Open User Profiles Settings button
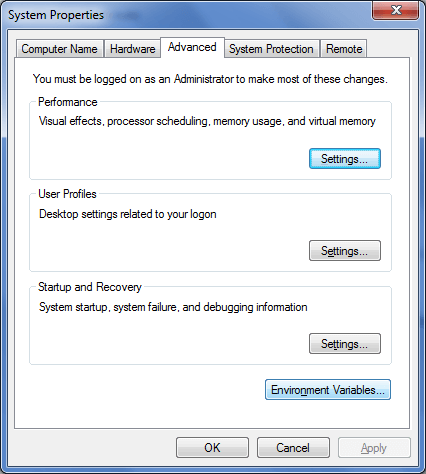The height and width of the screenshot is (474, 426). (x=345, y=251)
